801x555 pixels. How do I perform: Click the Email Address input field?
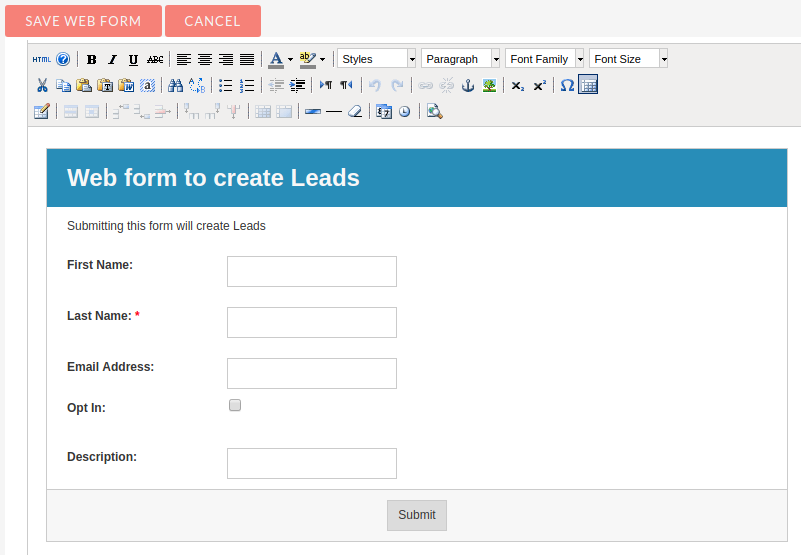pos(312,373)
